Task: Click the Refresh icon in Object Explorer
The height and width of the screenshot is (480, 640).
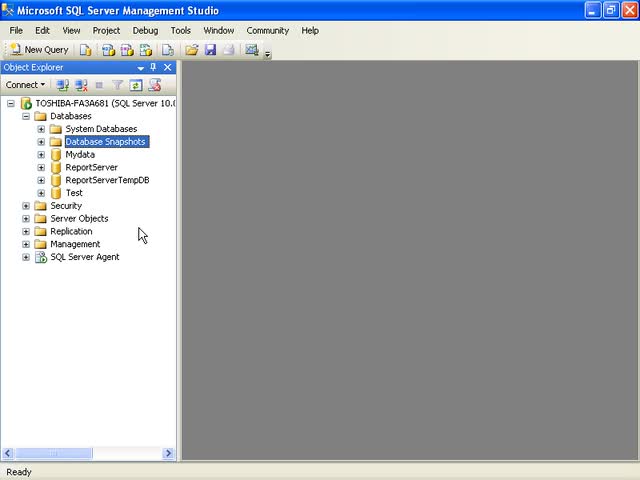Action: pyautogui.click(x=136, y=85)
